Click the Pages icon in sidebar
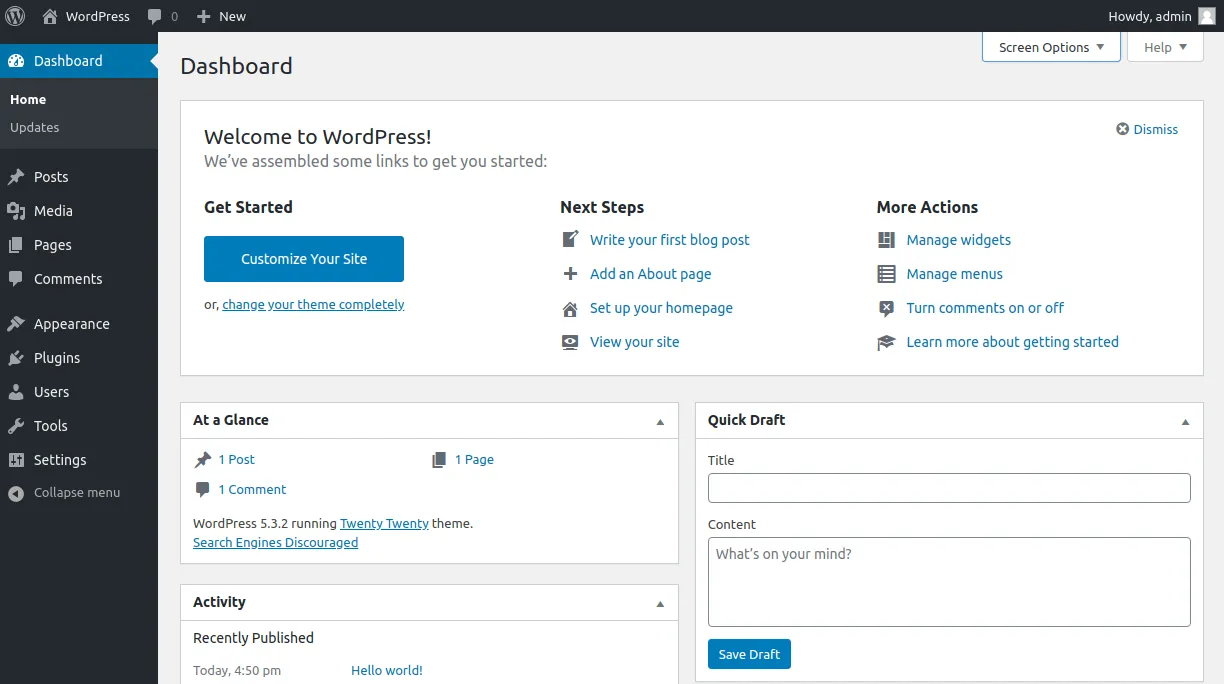 (16, 245)
